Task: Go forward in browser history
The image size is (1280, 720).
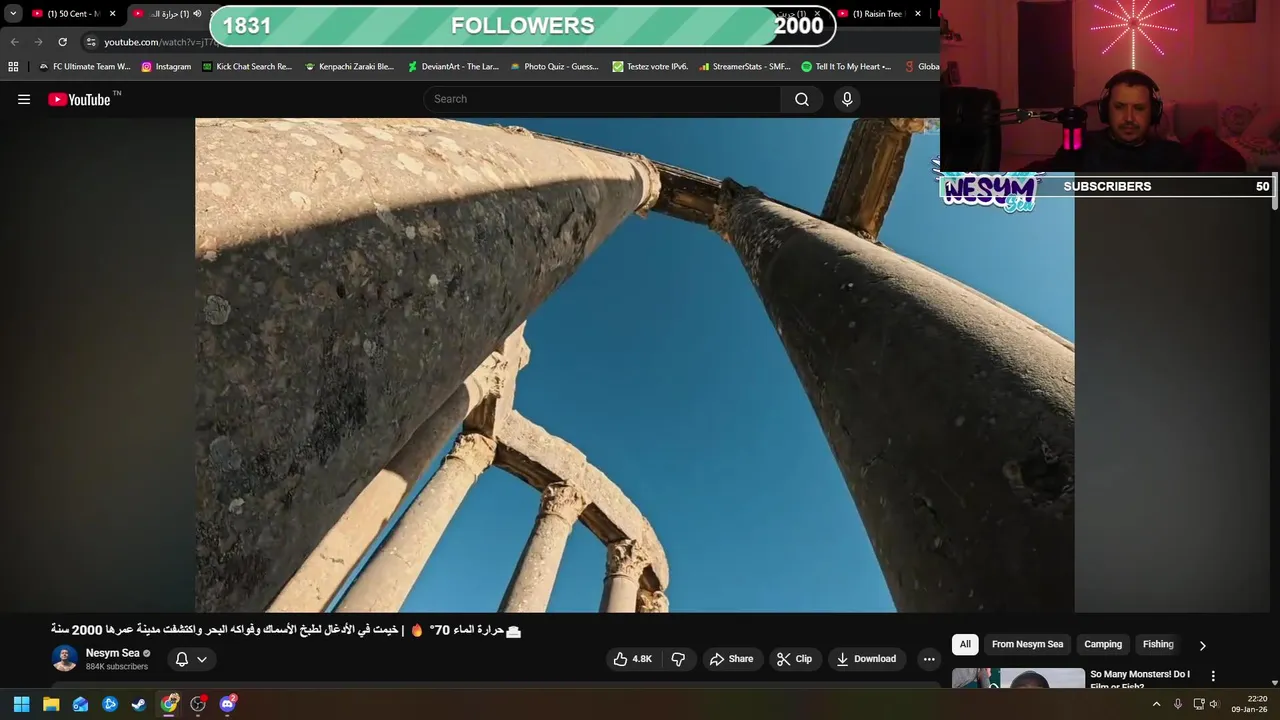Action: (38, 42)
